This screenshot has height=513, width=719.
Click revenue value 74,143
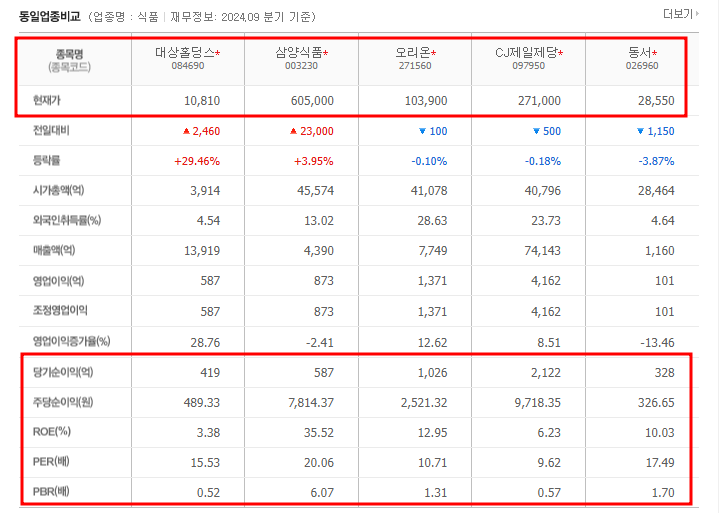(x=543, y=251)
